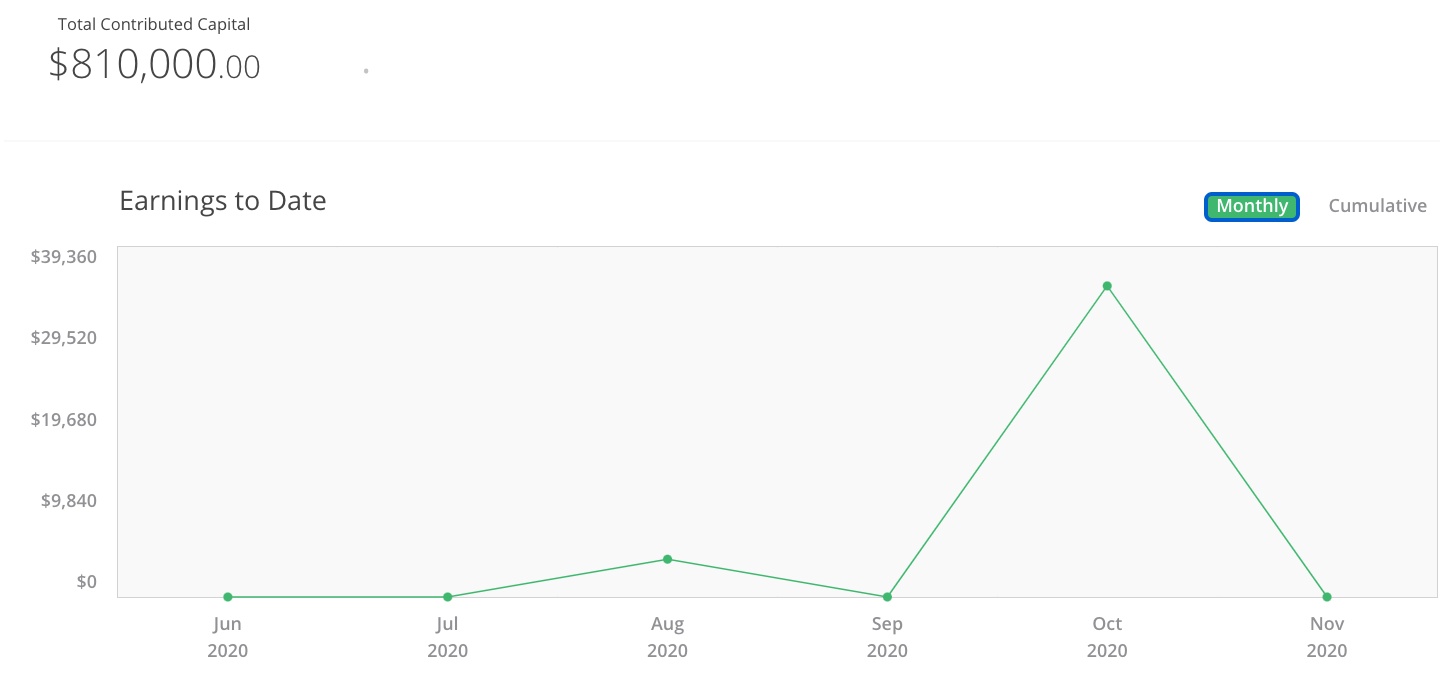
Task: Click the $19,680 y-axis label
Action: pyautogui.click(x=64, y=419)
